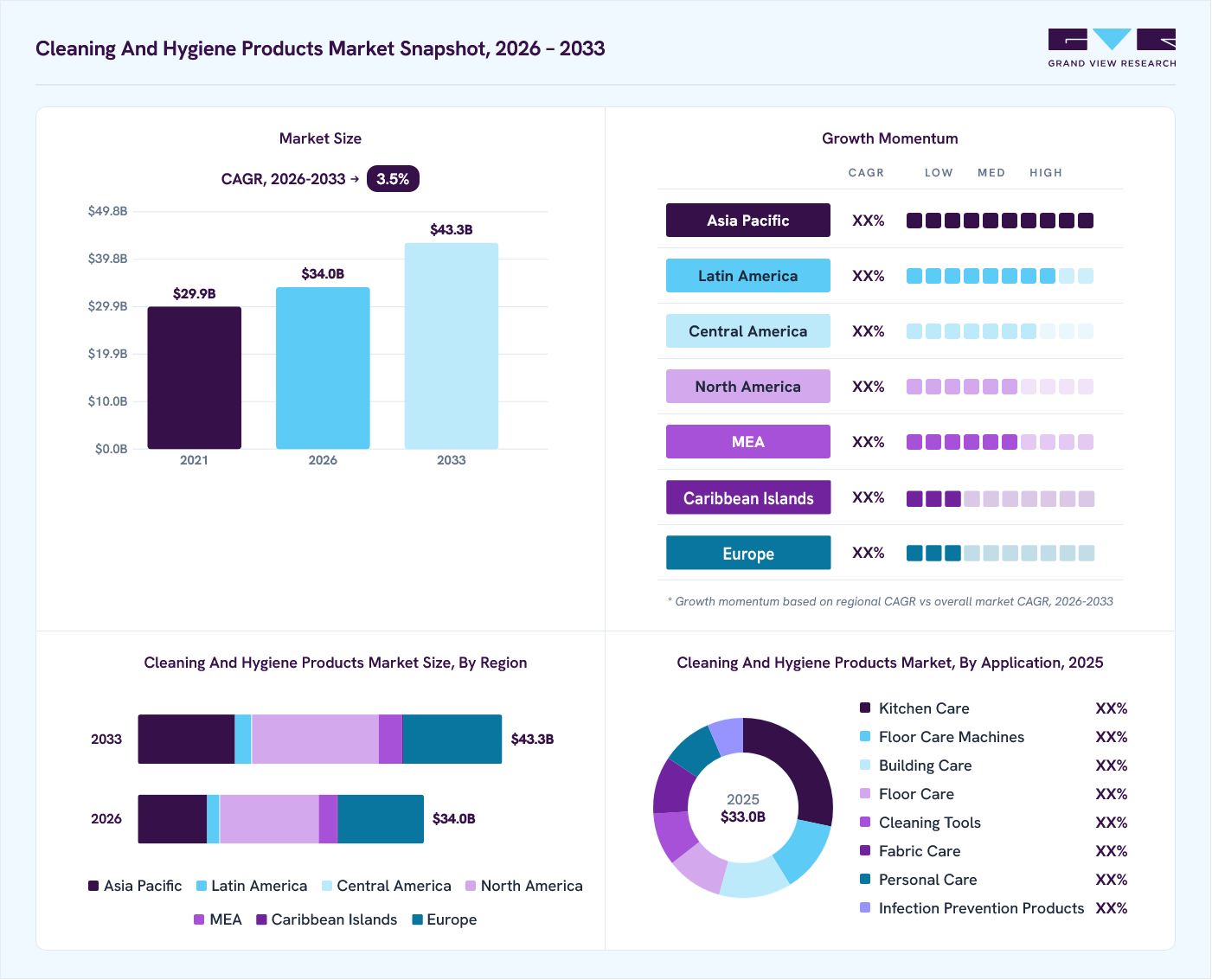Click the Fabric Care legend swatch
This screenshot has width=1212, height=980.
[865, 850]
